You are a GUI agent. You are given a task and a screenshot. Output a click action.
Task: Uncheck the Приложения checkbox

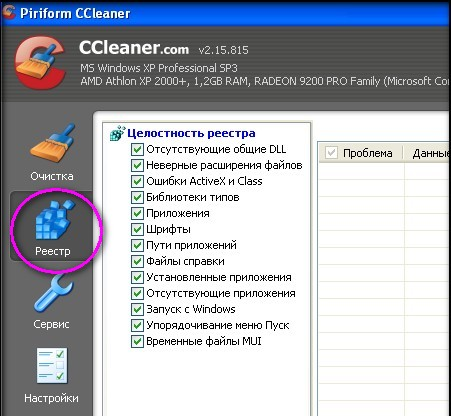137,213
